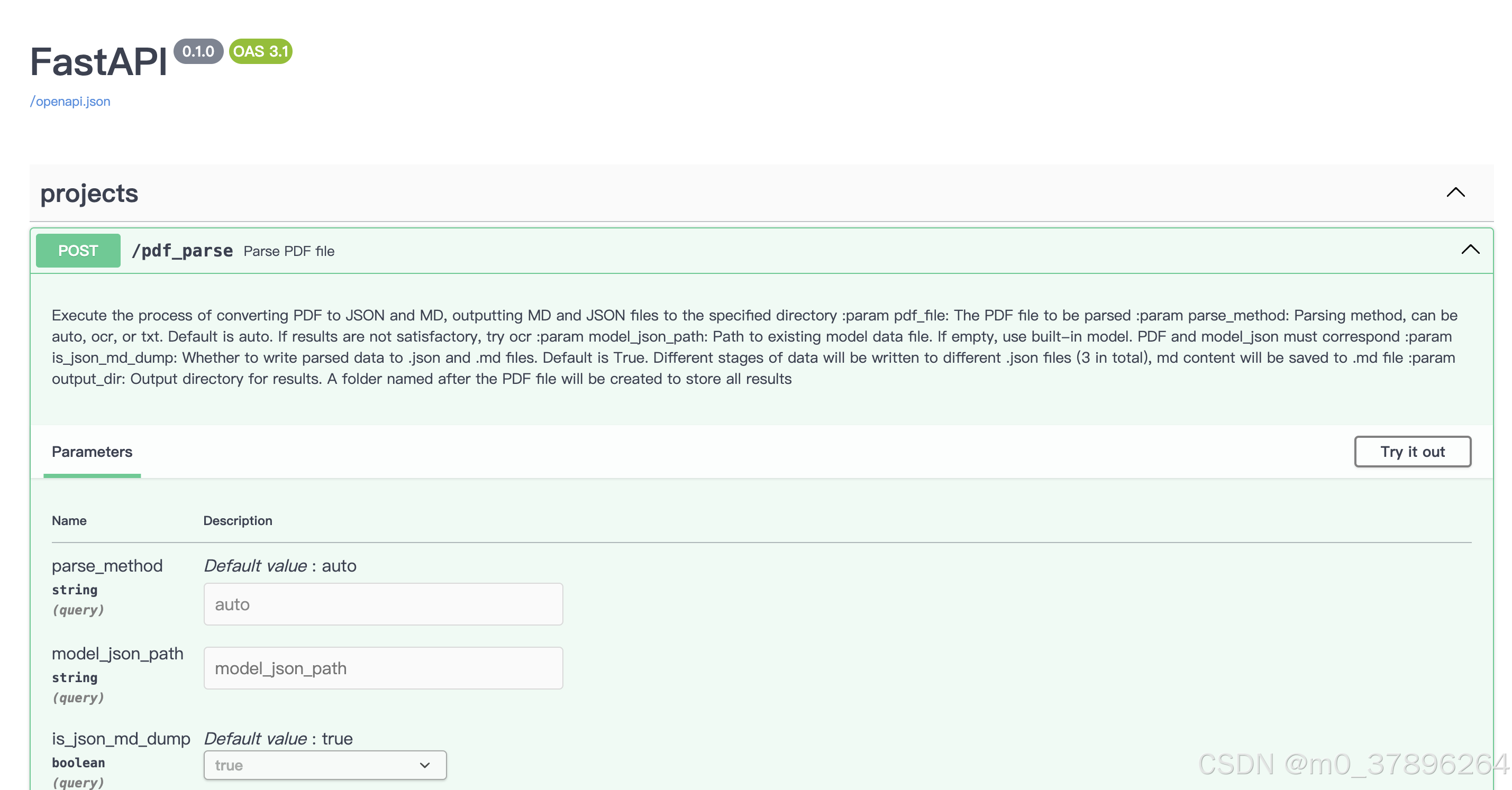The height and width of the screenshot is (790, 1512).
Task: Click the parse_method parameter name
Action: coord(107,565)
